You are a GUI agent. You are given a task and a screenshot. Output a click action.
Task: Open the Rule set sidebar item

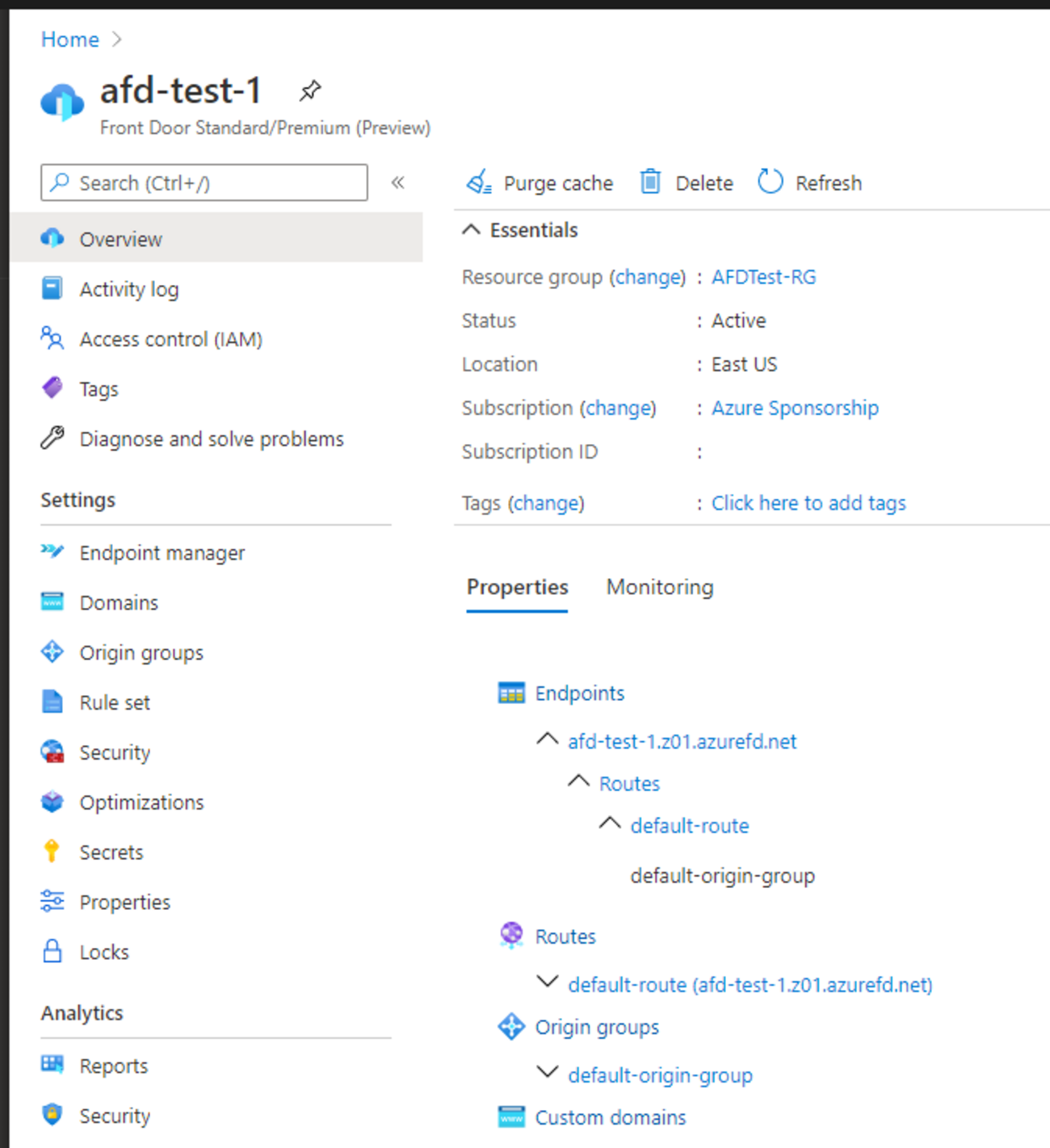click(x=115, y=702)
